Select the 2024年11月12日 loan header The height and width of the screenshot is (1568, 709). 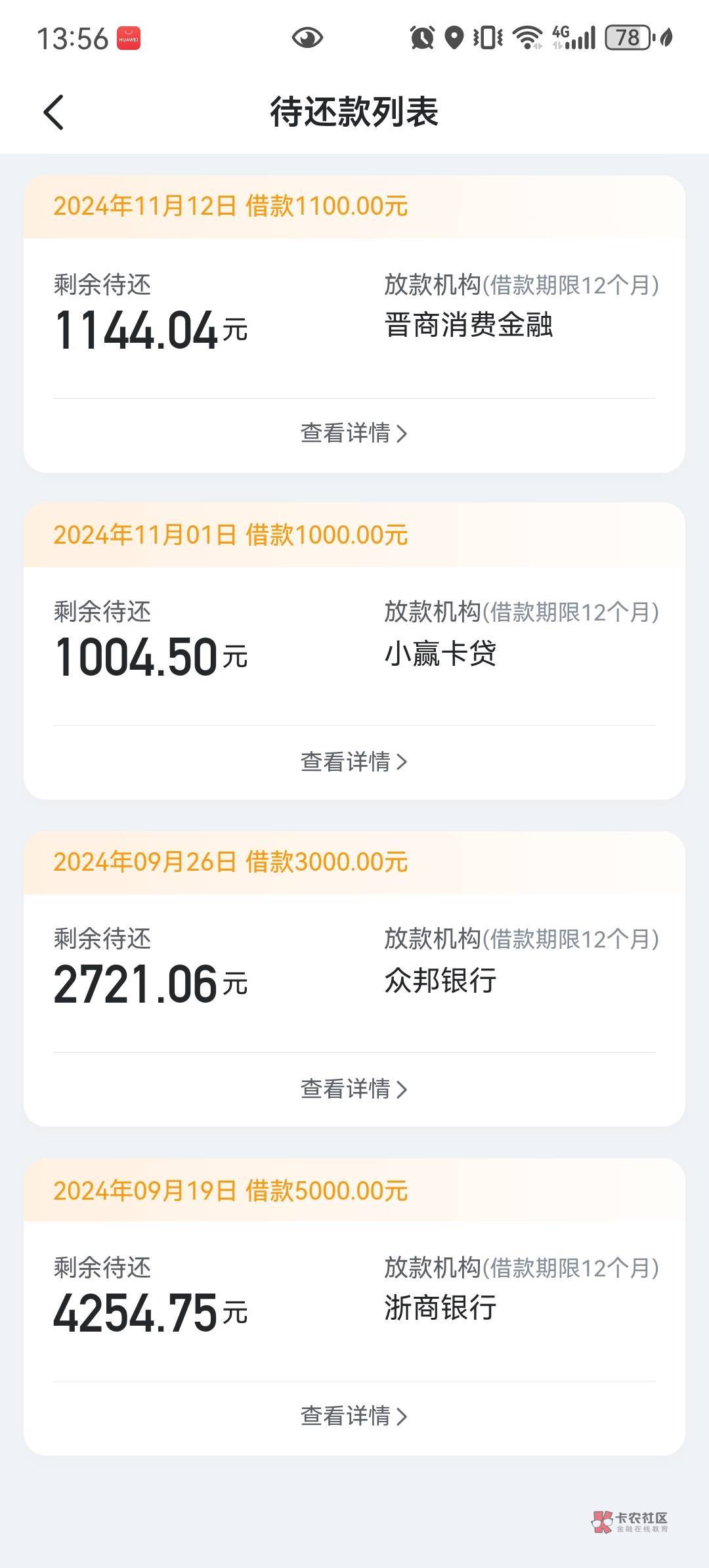230,206
